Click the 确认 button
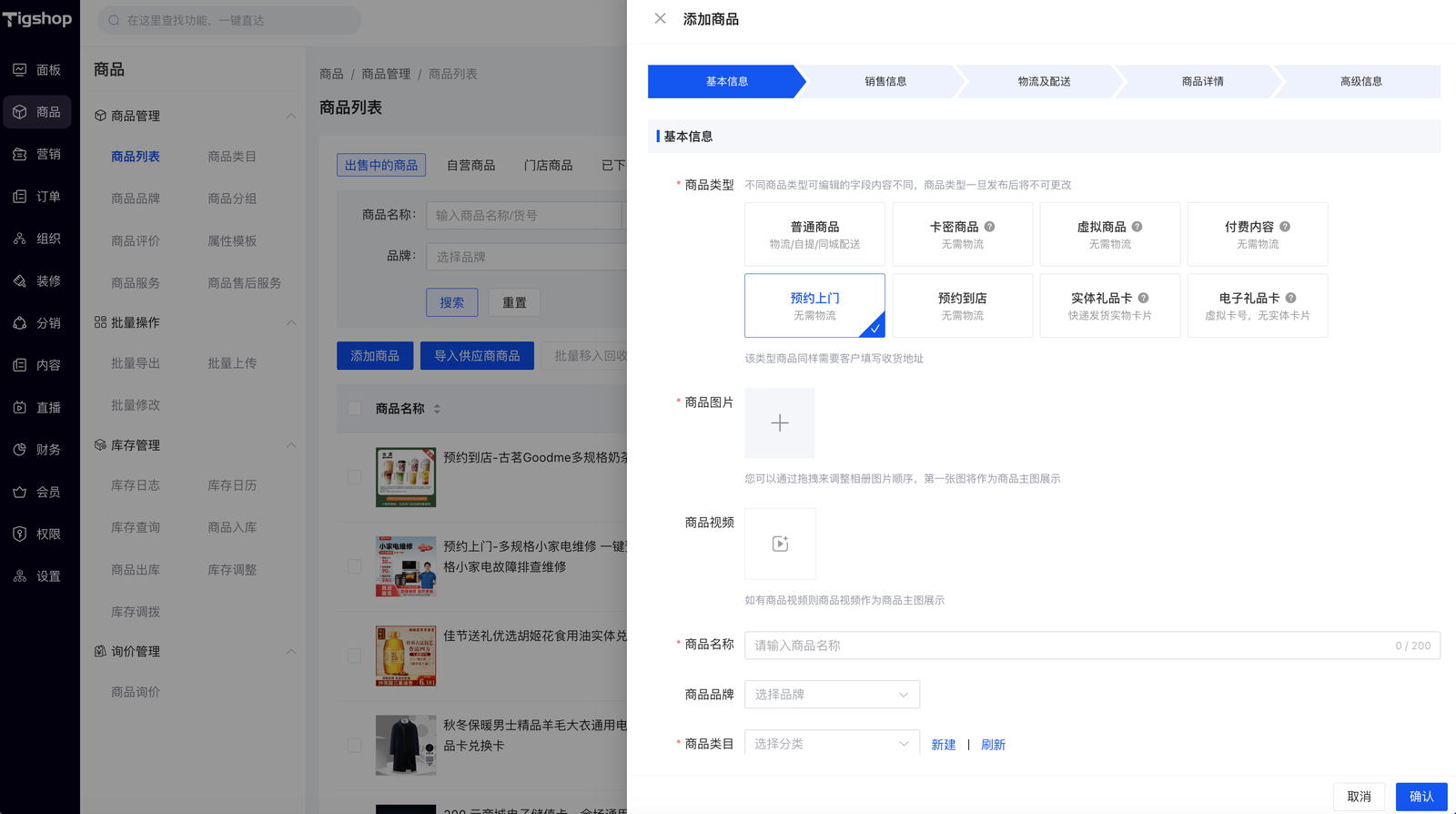The height and width of the screenshot is (814, 1456). tap(1421, 797)
